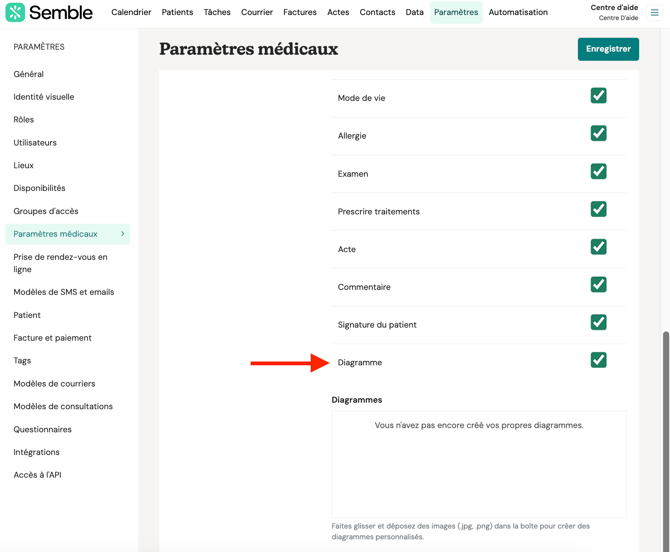Click the Enregistrer button
The height and width of the screenshot is (552, 670).
608,49
